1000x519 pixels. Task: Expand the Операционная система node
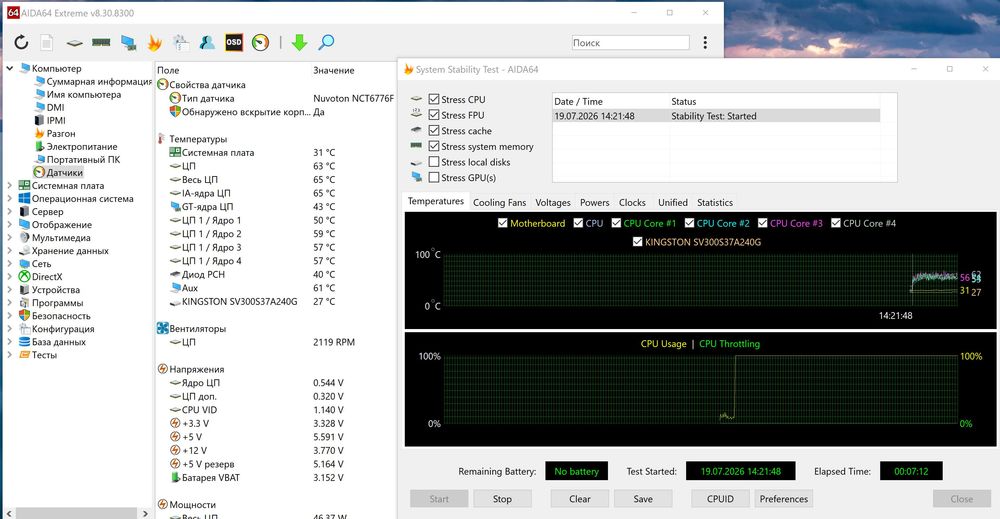[10, 198]
